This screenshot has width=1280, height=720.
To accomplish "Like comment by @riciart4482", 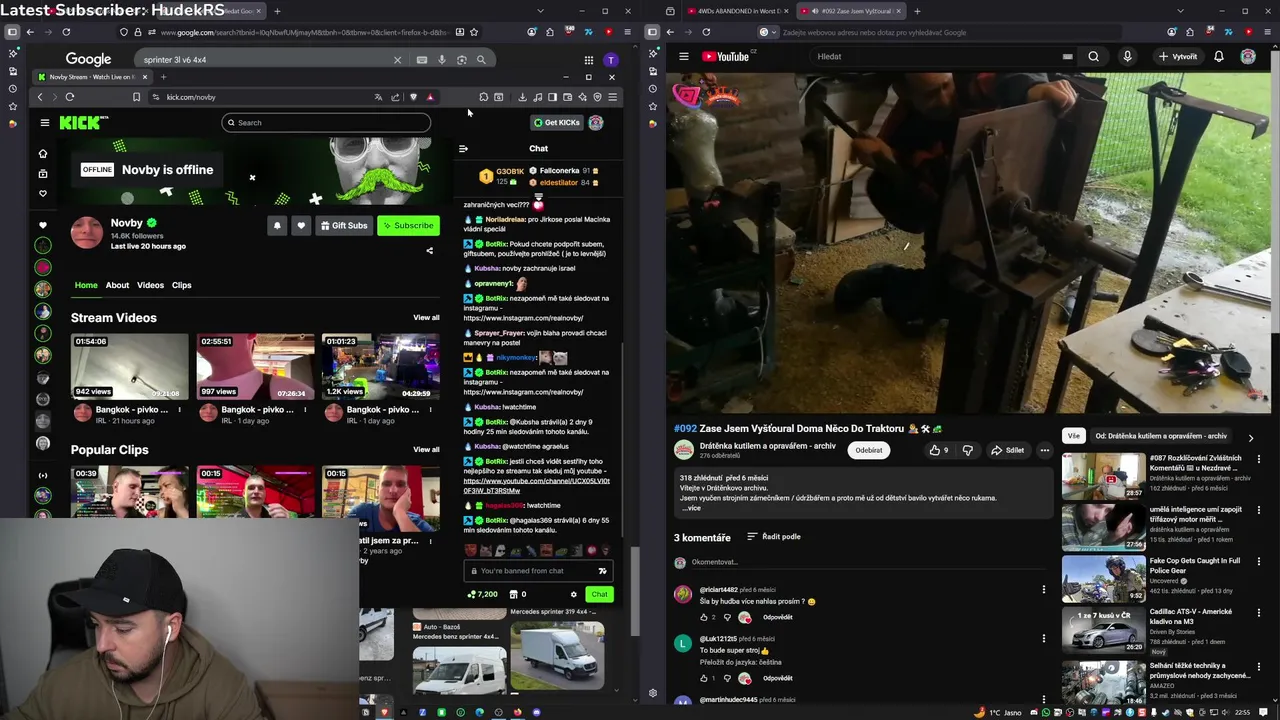I will (x=705, y=617).
